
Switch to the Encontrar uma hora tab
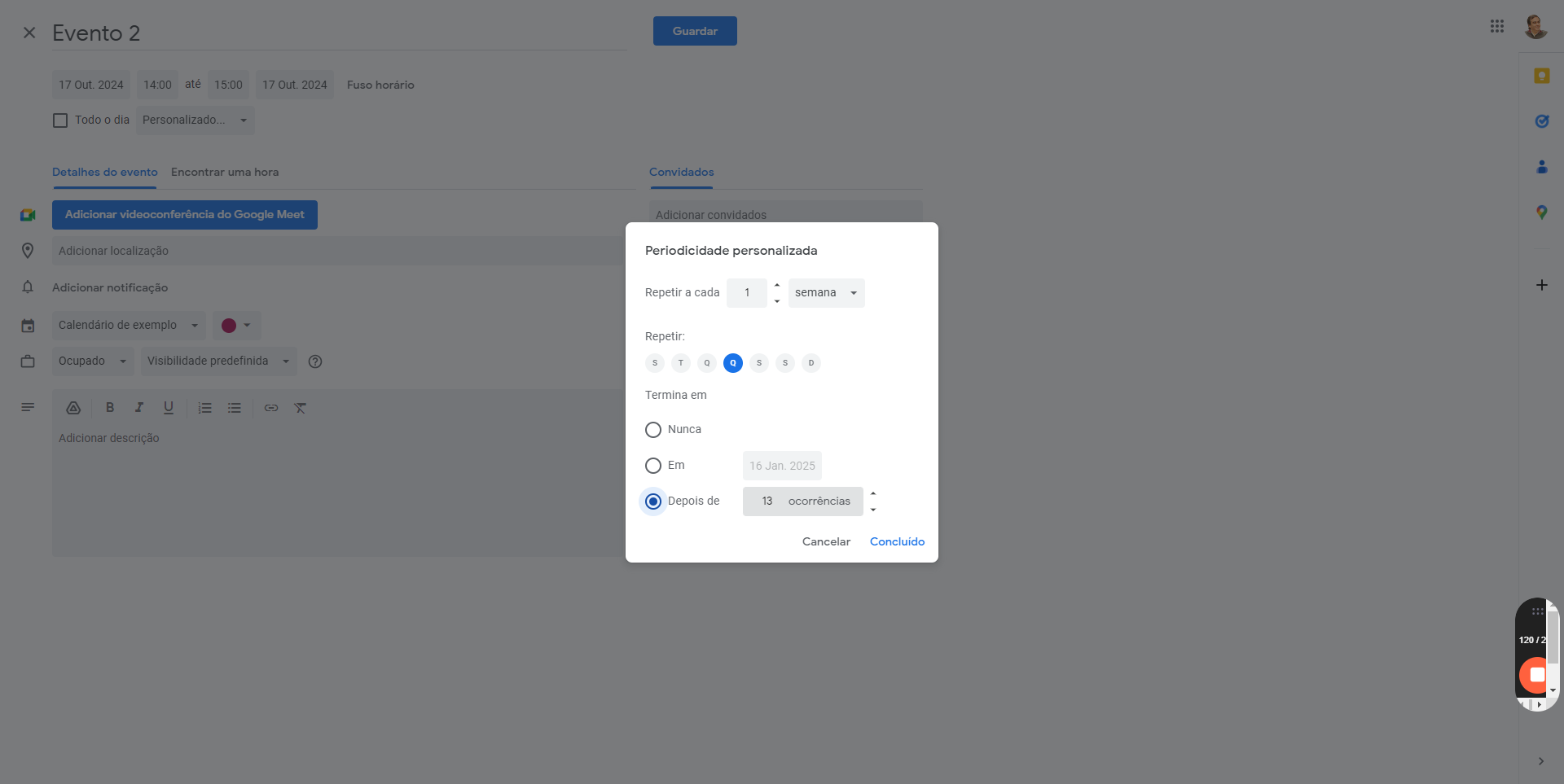225,173
